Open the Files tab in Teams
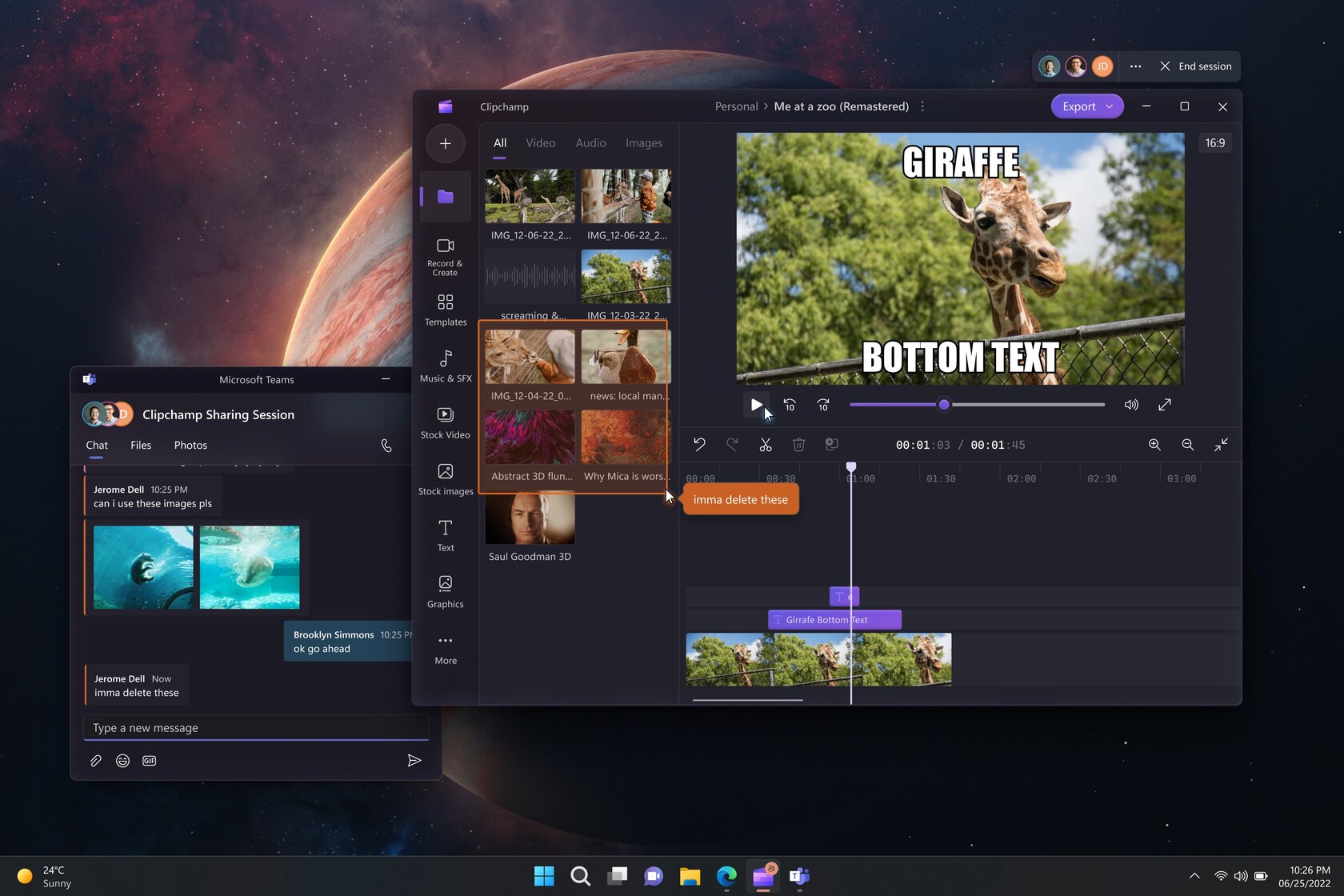Screen dimensions: 1344x896 141,446
